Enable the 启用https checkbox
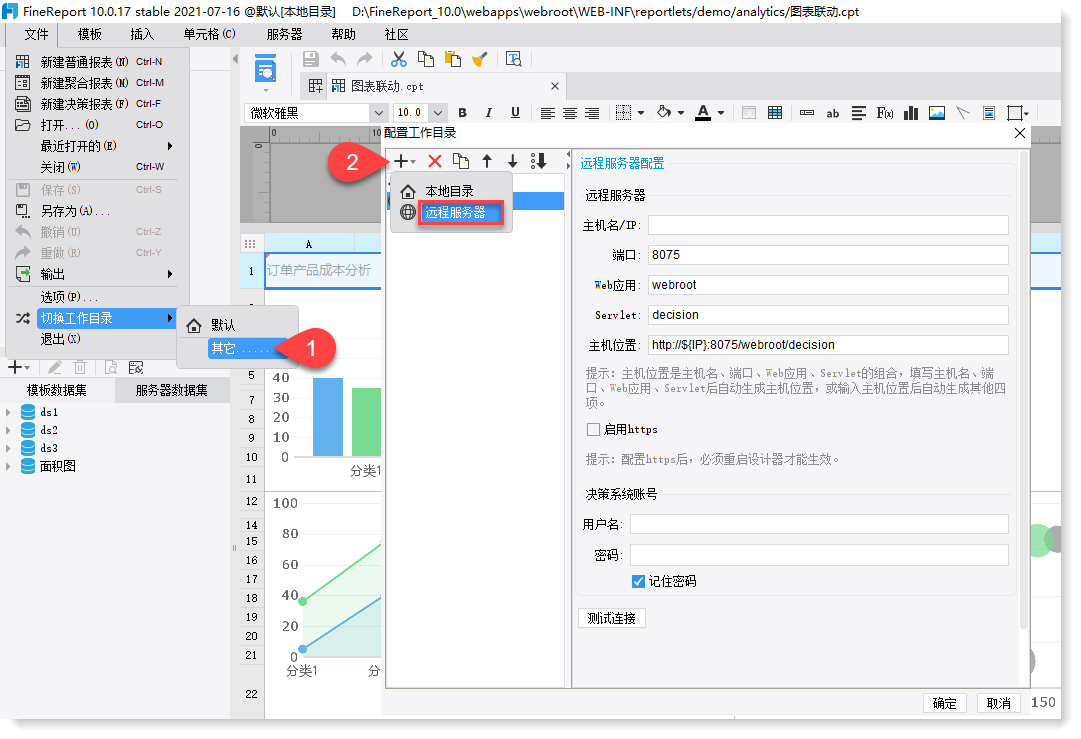 [x=594, y=429]
